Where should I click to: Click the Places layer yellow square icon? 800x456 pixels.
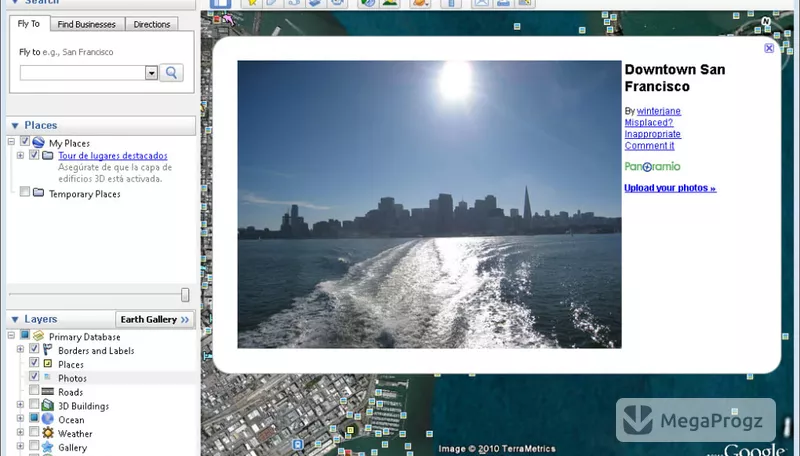coord(47,364)
